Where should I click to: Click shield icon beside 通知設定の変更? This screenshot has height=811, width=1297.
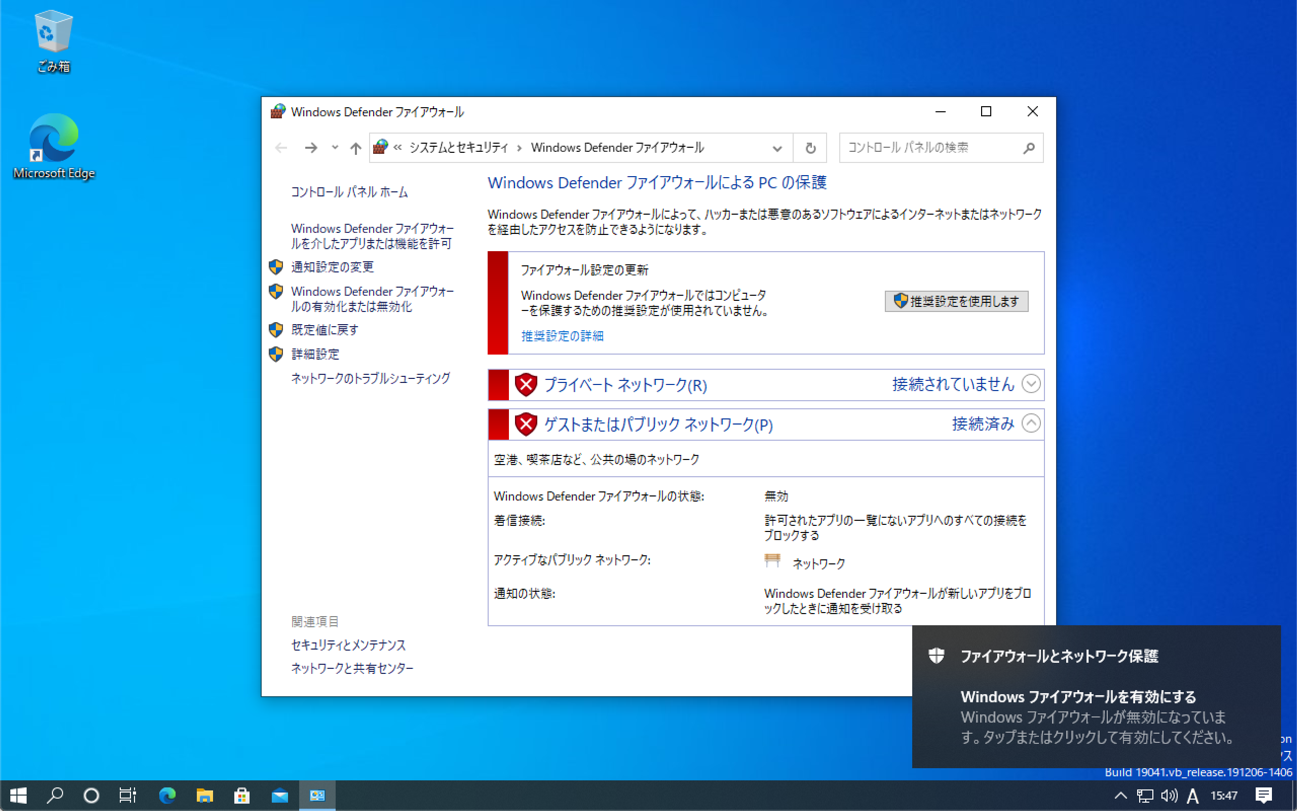(x=276, y=267)
